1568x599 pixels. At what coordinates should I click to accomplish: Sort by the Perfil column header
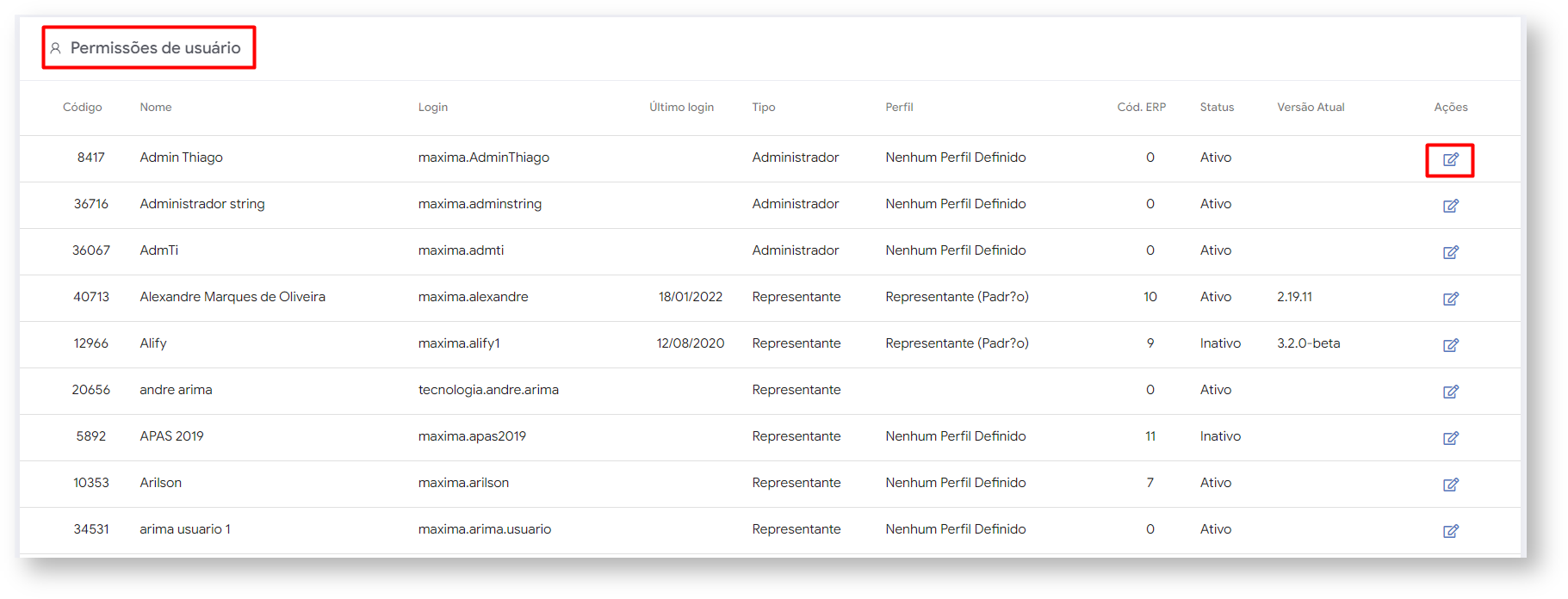[x=899, y=107]
